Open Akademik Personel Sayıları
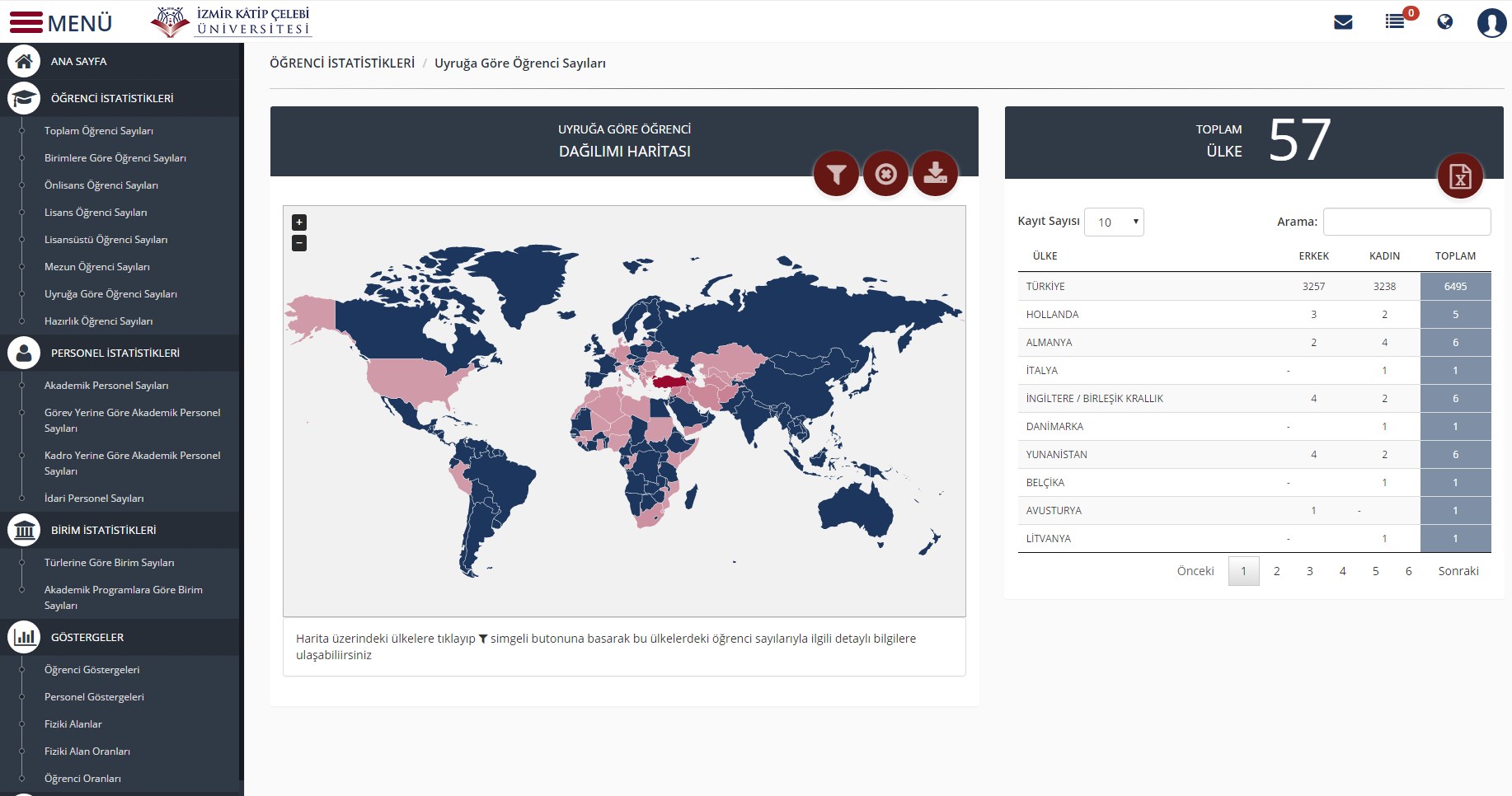This screenshot has width=1512, height=796. (106, 386)
